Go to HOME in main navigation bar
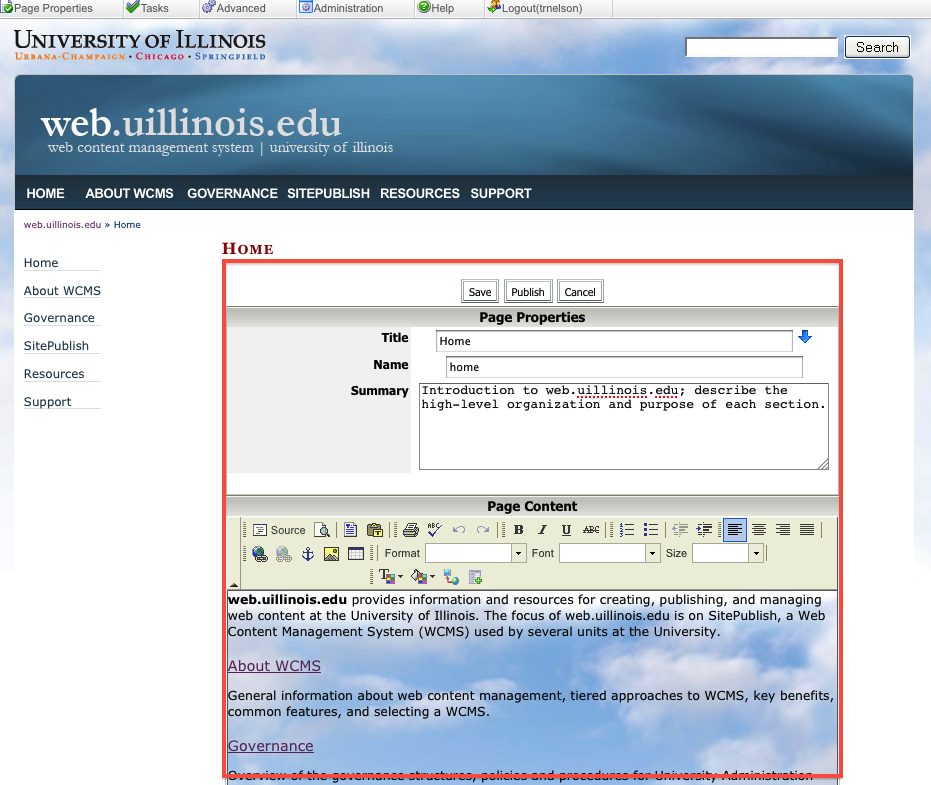This screenshot has height=785, width=931. [x=45, y=194]
